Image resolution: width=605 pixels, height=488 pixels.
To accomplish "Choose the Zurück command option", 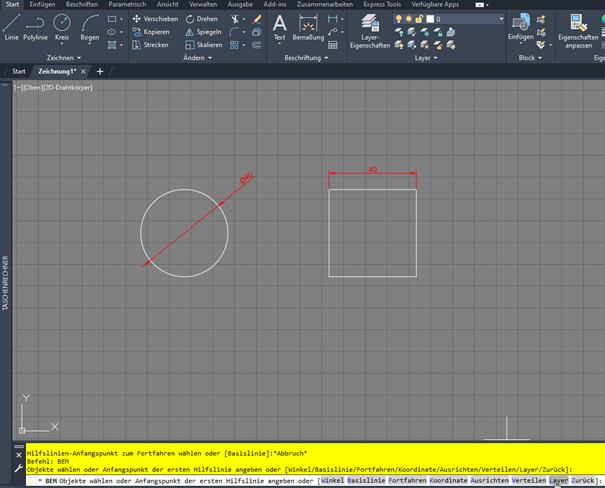I will [583, 480].
